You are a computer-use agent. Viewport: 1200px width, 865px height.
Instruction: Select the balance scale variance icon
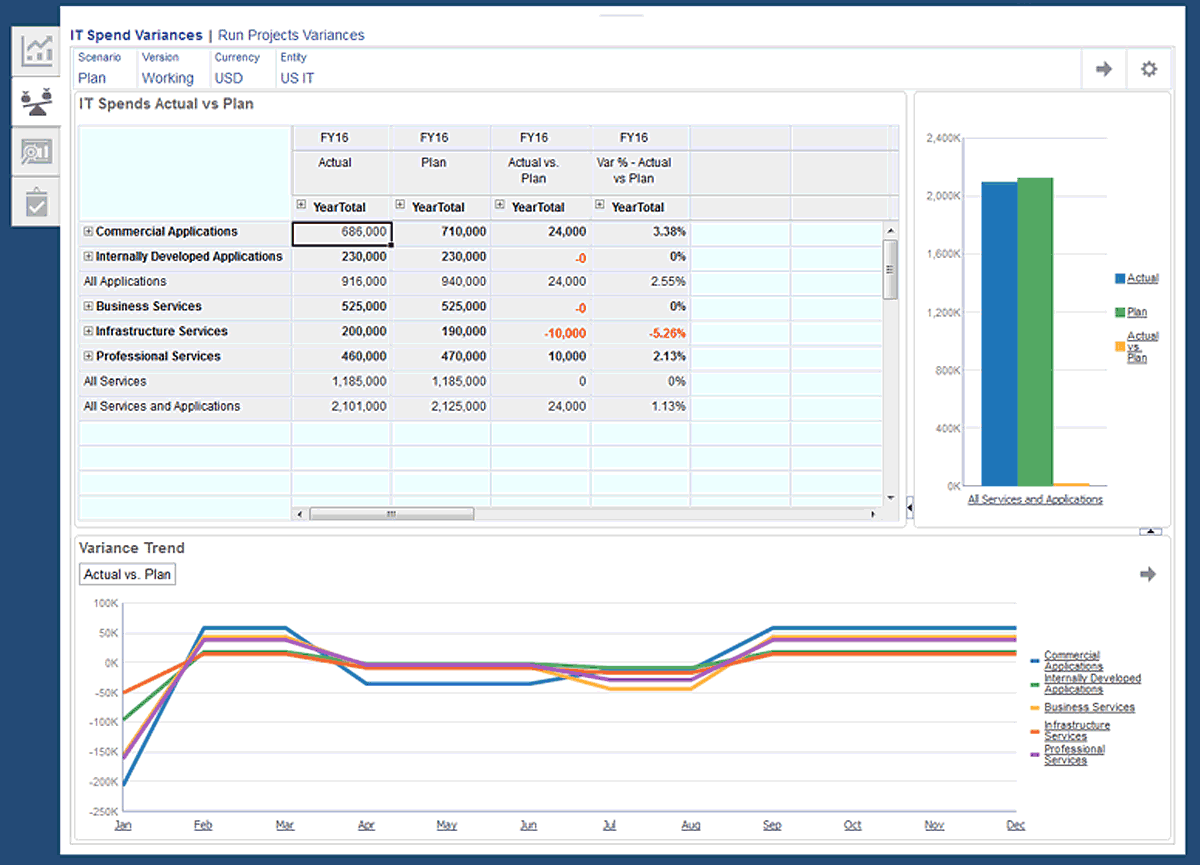[x=37, y=101]
